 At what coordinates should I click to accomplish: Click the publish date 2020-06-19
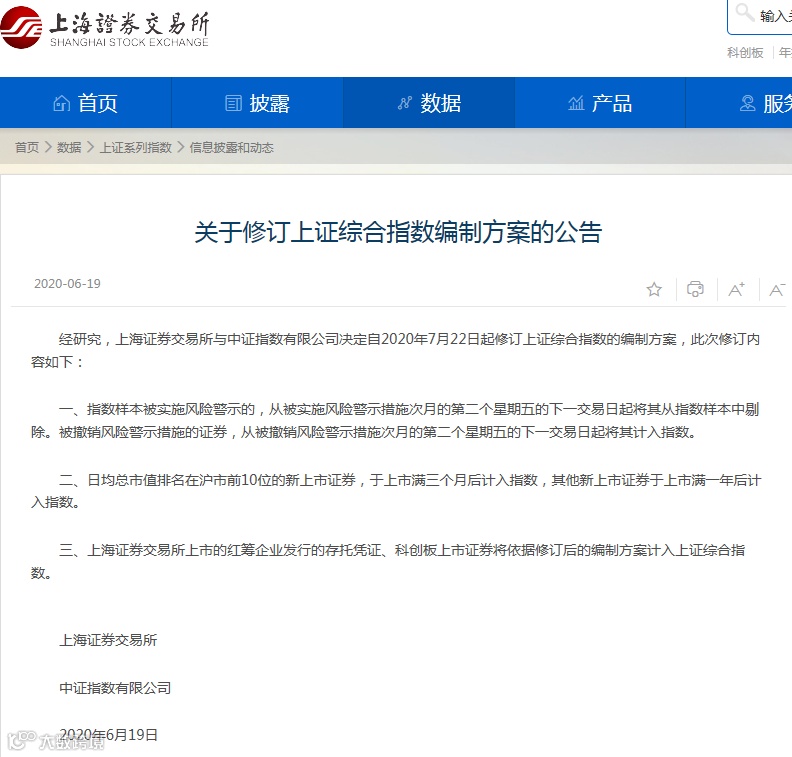click(67, 284)
